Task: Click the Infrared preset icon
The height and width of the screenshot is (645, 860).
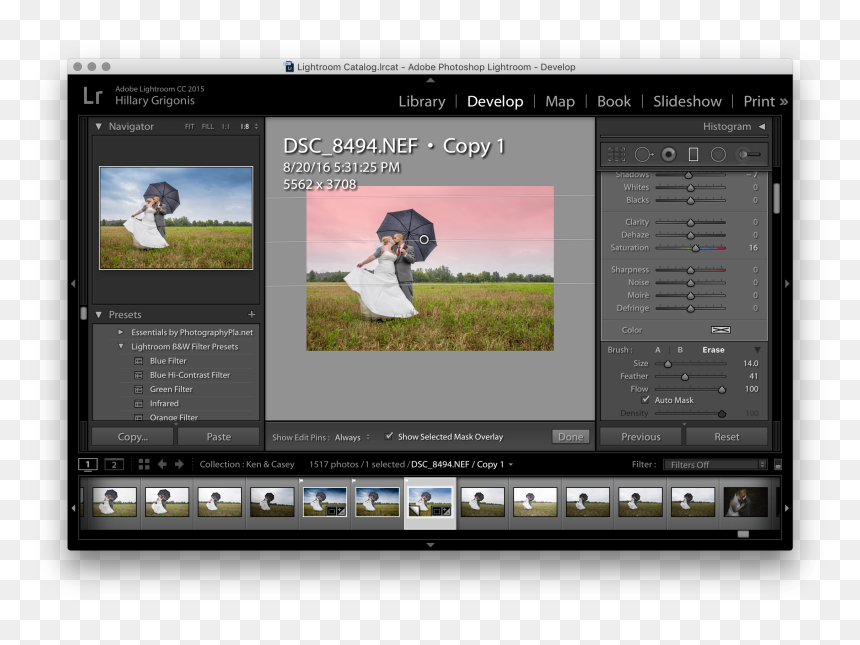Action: 139,404
